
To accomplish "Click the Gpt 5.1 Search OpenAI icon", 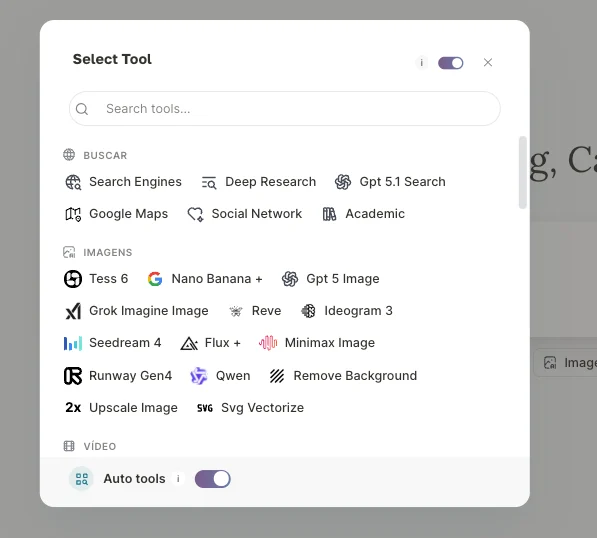I will (343, 182).
